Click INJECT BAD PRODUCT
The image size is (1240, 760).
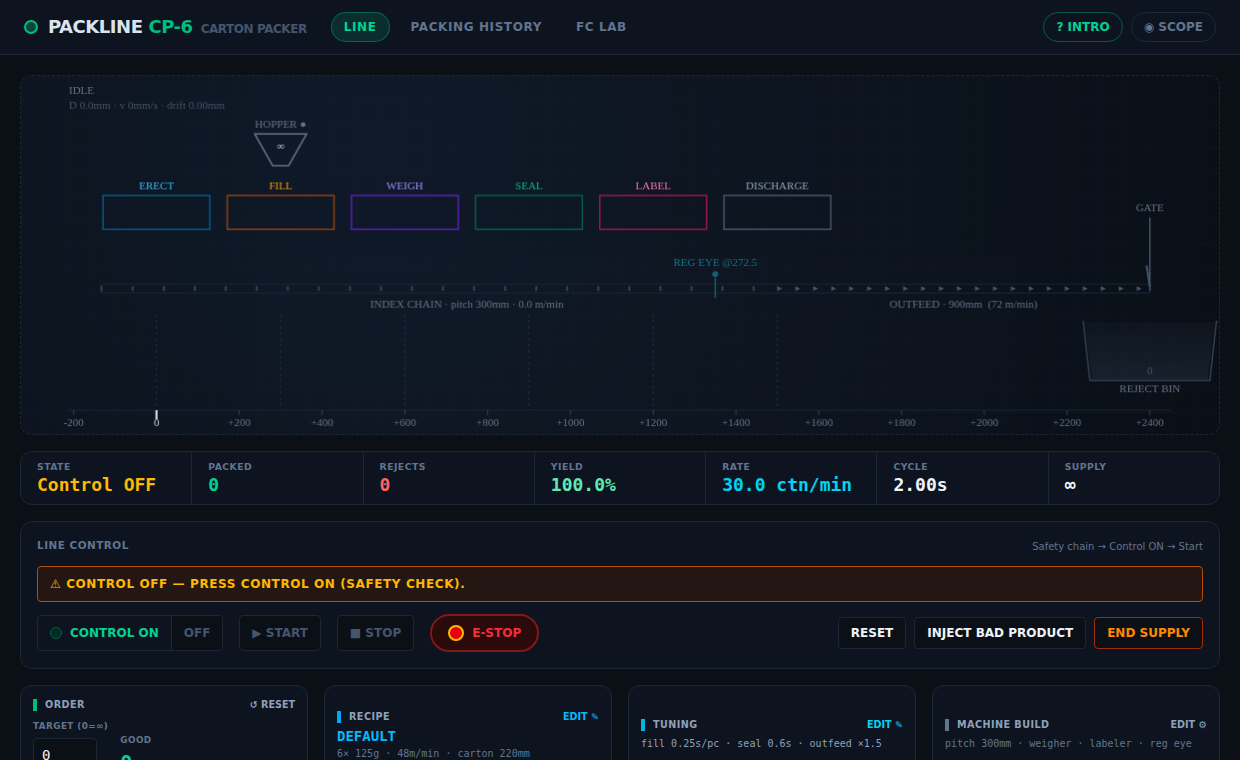click(x=1000, y=633)
